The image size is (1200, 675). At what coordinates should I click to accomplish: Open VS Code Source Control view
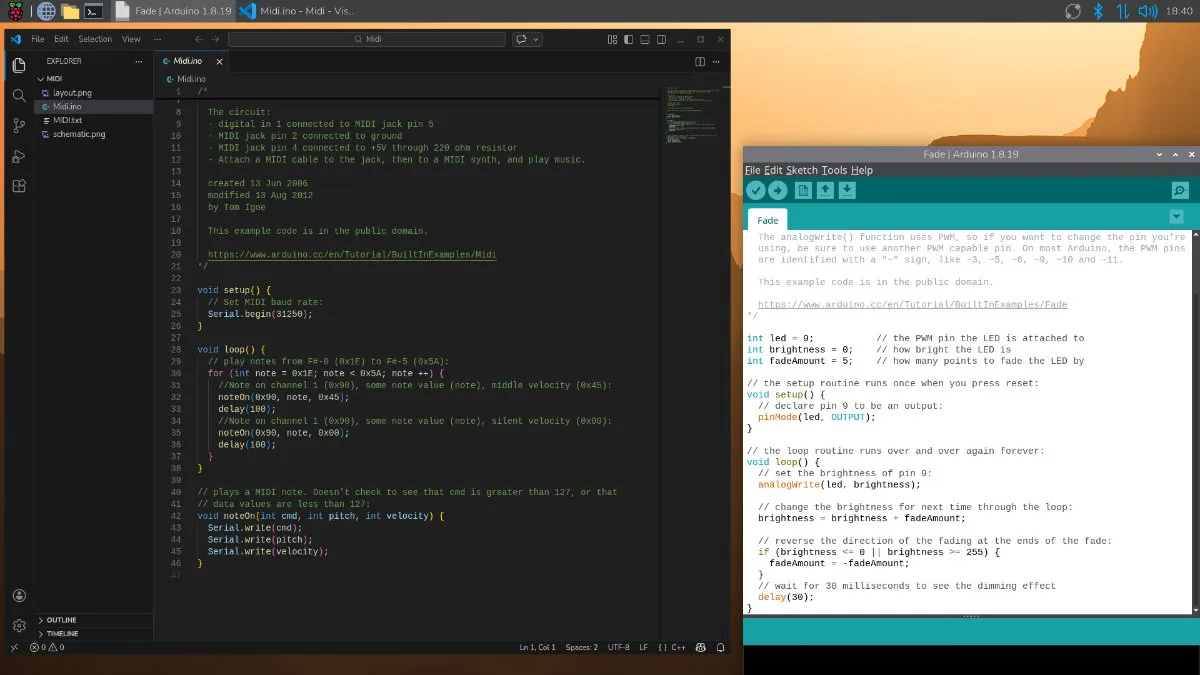point(19,126)
